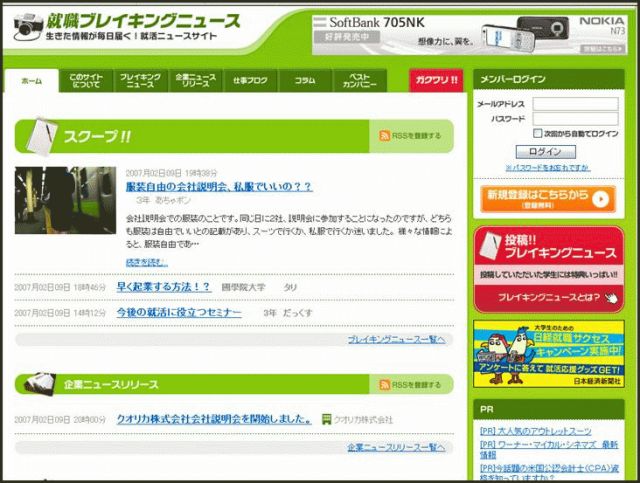This screenshot has height=483, width=640.
Task: Open 企業ニュースリリース一覧へ link
Action: pyautogui.click(x=396, y=447)
